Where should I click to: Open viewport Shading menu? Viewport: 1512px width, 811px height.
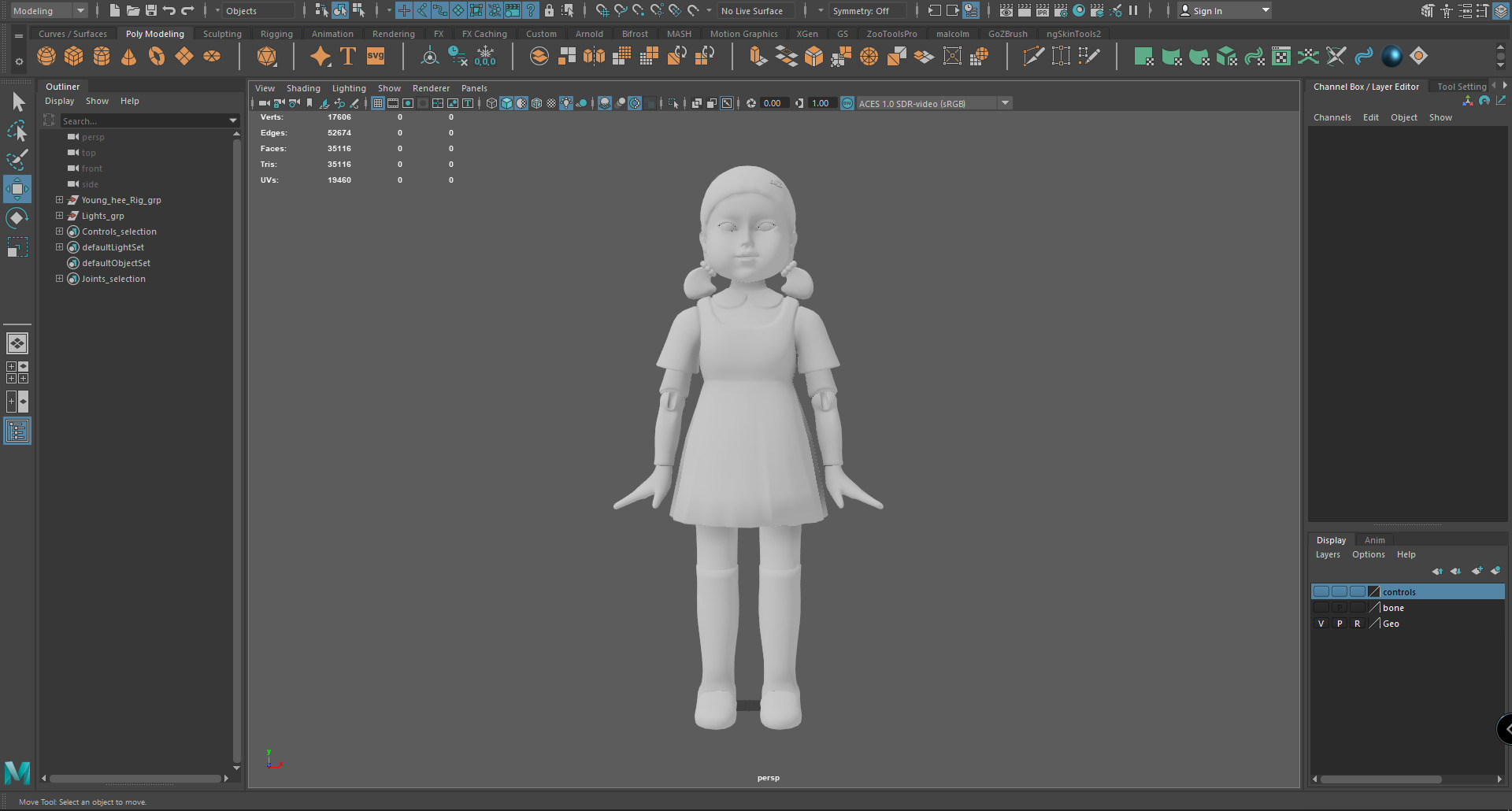tap(303, 88)
